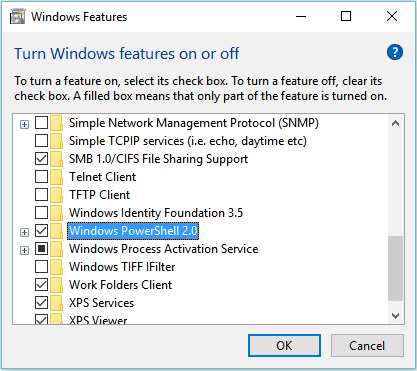
Task: Select Work Folders Client label
Action: 120,285
